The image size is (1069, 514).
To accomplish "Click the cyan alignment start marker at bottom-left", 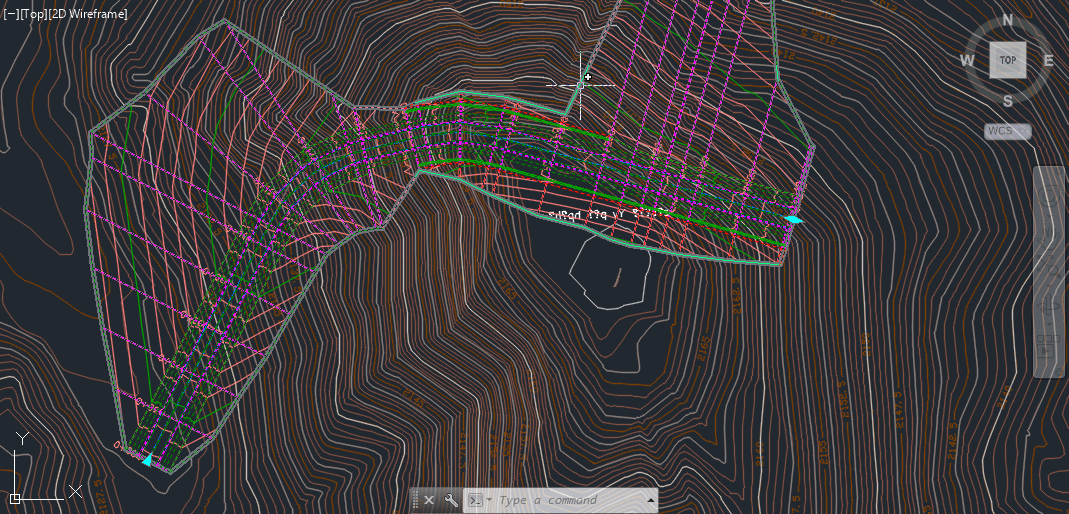I will coord(147,459).
